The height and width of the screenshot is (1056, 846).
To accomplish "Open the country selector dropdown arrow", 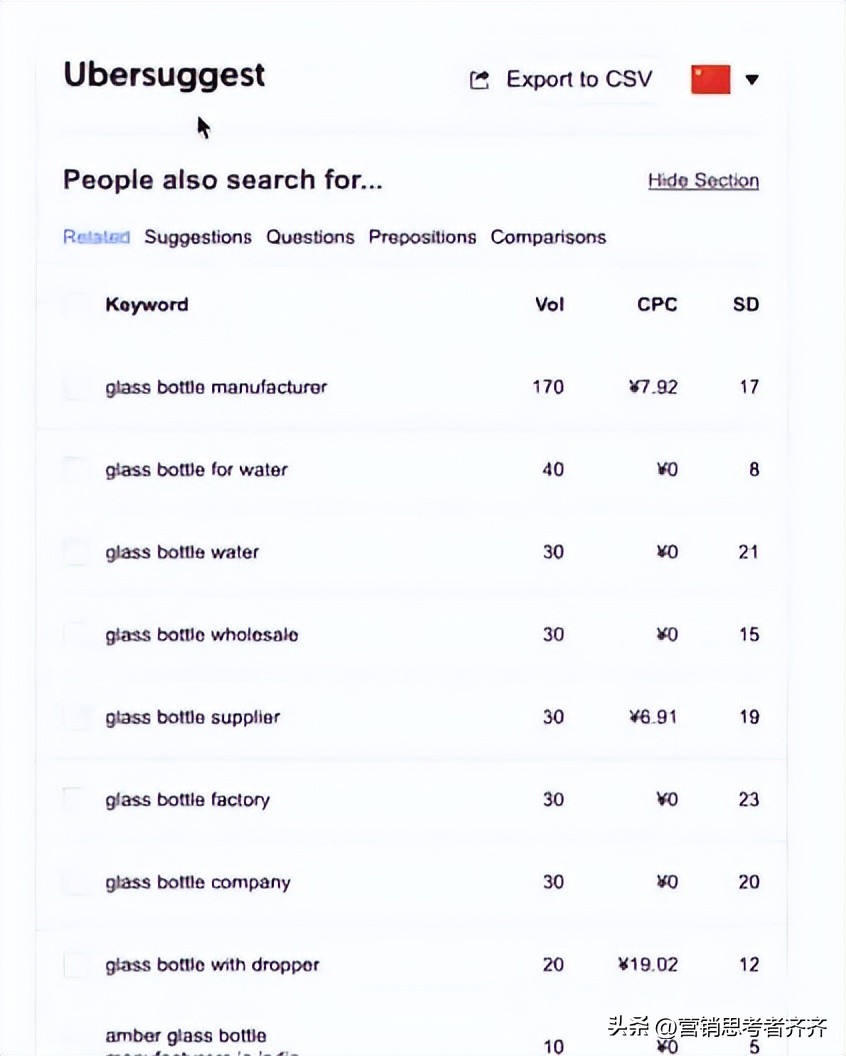I will 752,80.
